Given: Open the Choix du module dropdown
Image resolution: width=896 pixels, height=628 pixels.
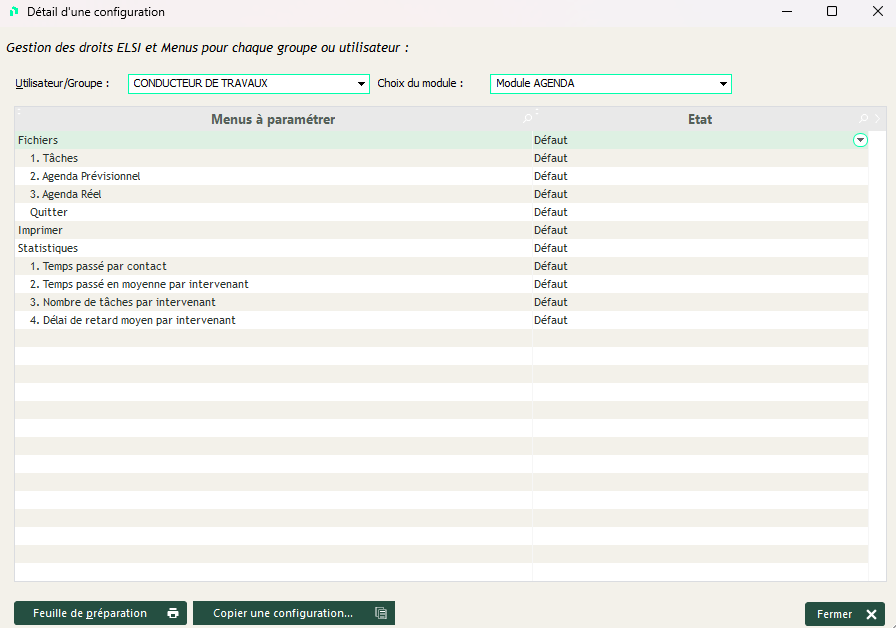Looking at the screenshot, I should click(x=723, y=84).
